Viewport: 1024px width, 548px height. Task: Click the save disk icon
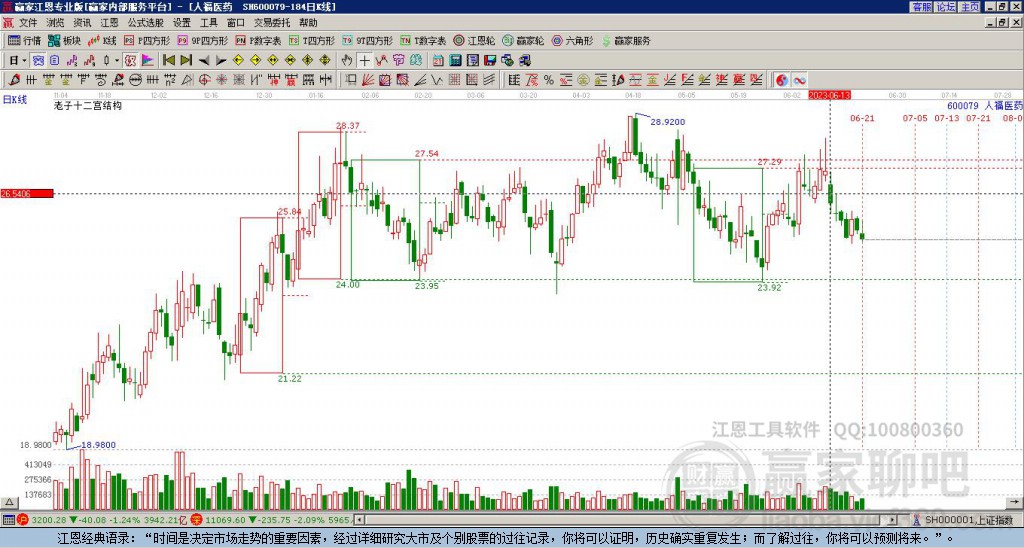click(x=490, y=60)
